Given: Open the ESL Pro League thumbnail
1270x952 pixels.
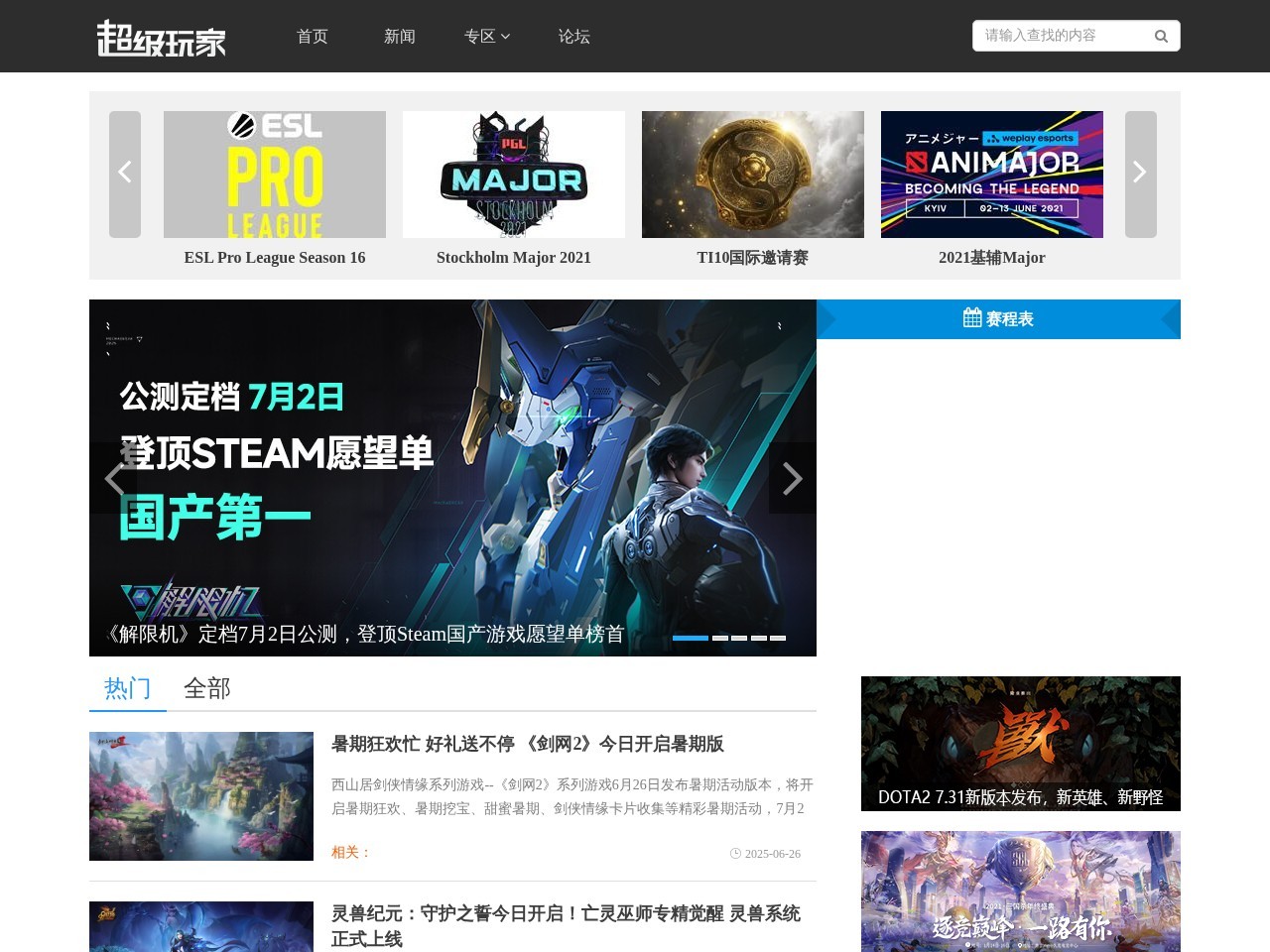Looking at the screenshot, I should click(x=275, y=175).
